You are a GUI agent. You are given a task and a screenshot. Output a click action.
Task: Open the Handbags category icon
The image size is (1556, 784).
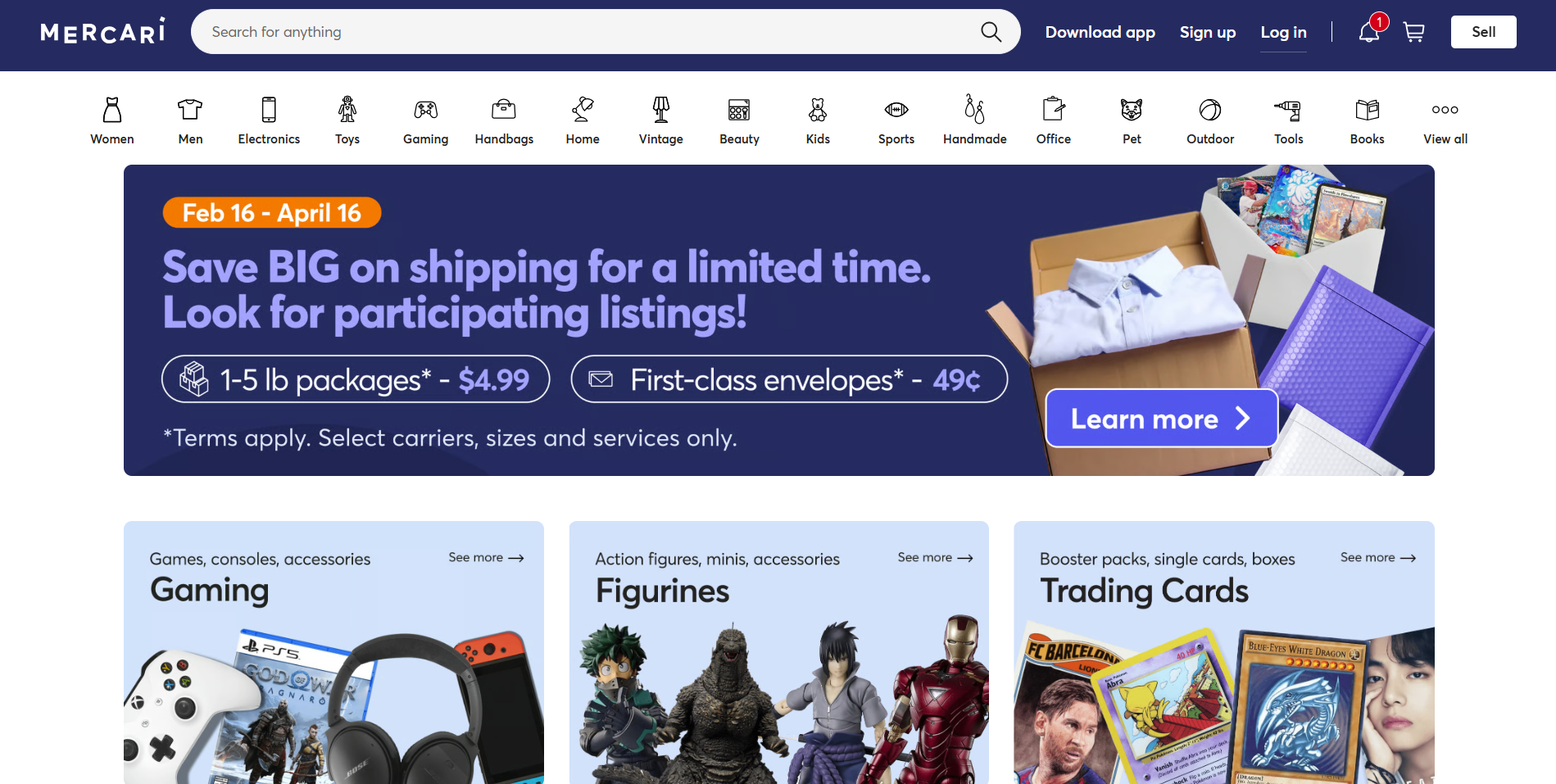(x=504, y=109)
